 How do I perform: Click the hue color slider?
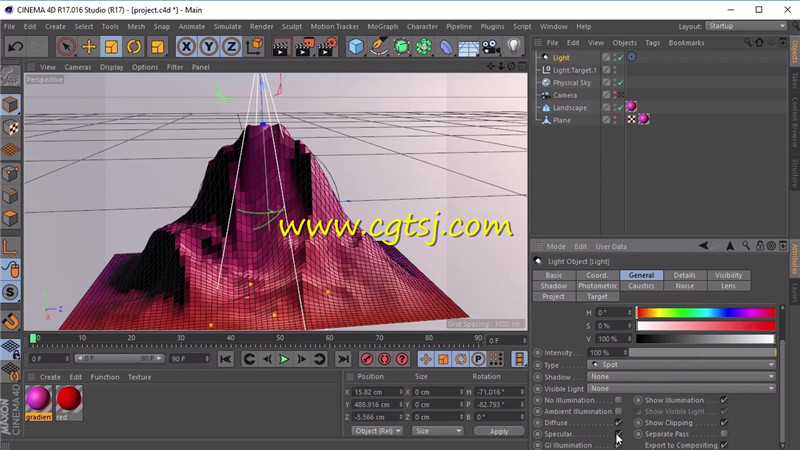point(706,312)
